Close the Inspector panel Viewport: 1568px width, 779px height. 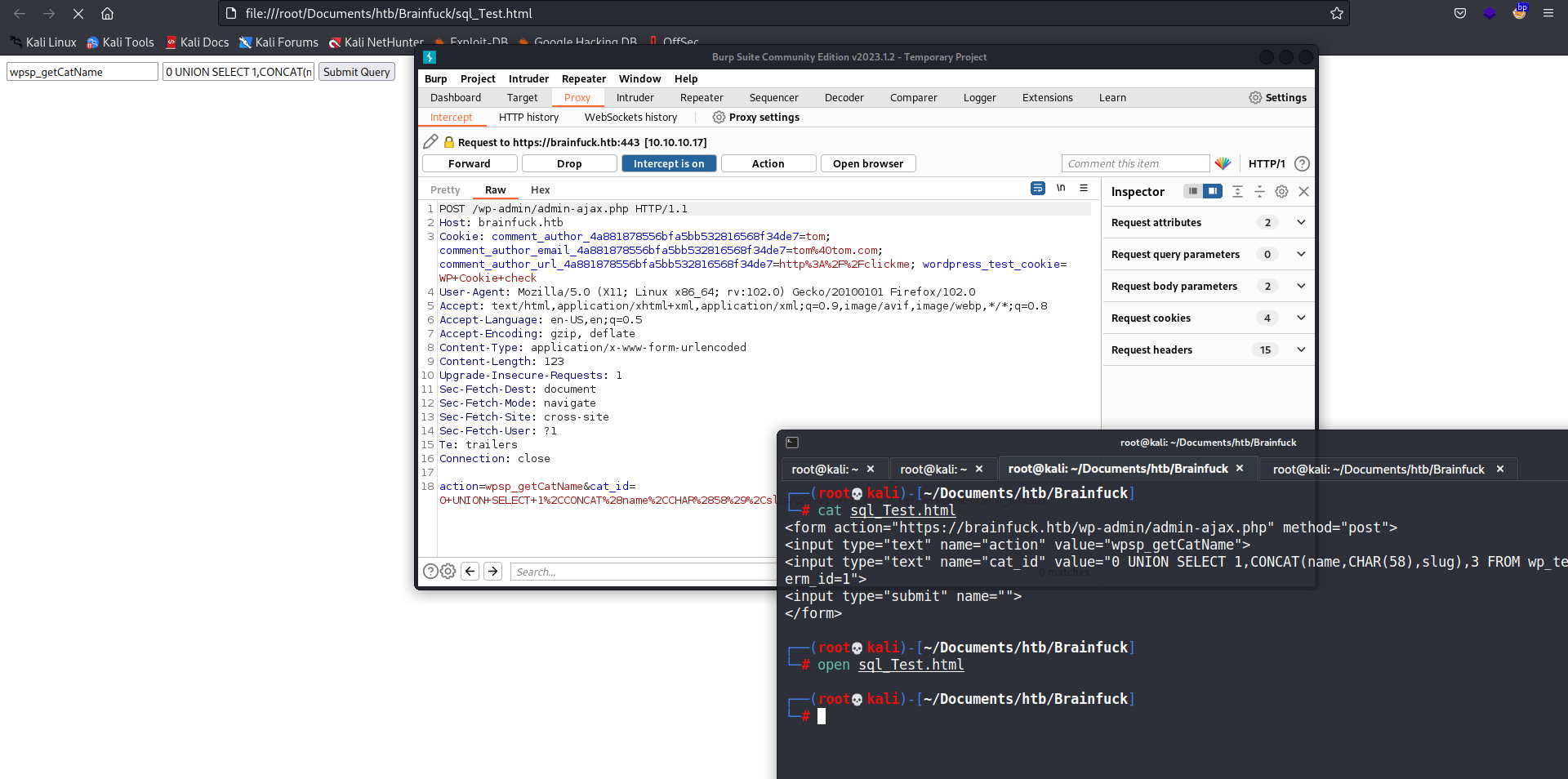tap(1303, 191)
